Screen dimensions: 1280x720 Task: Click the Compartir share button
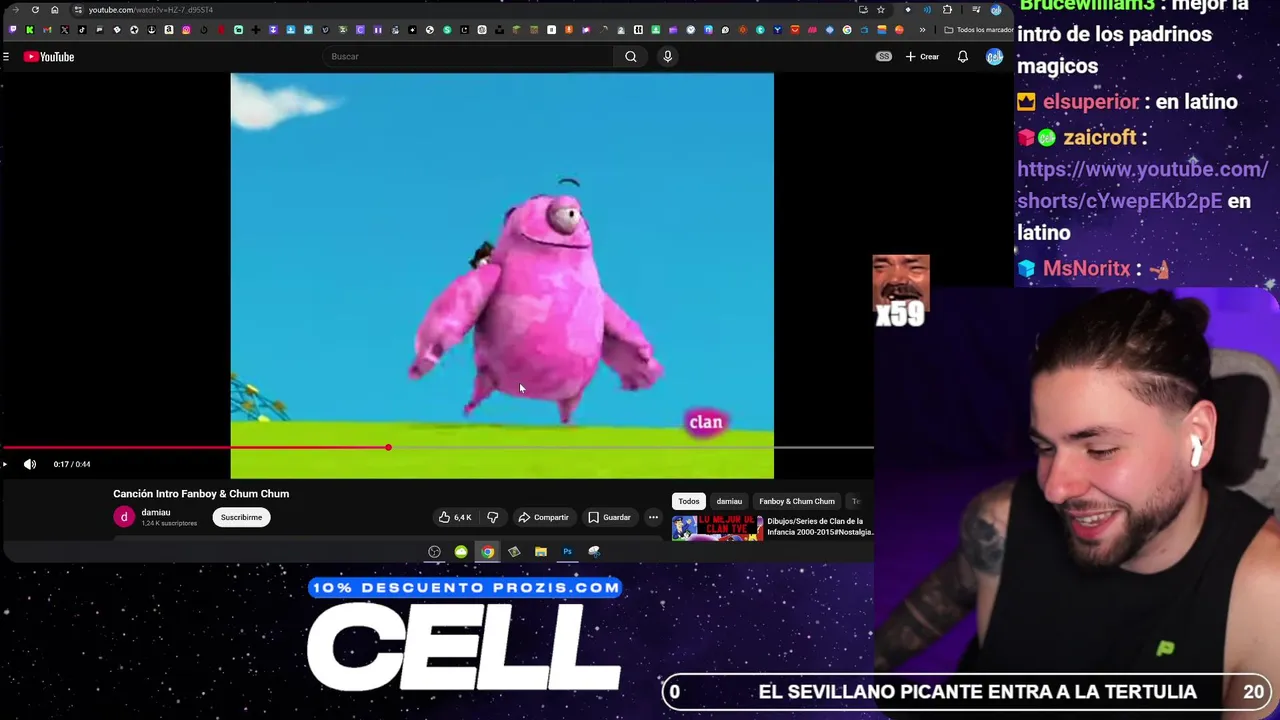coord(543,517)
